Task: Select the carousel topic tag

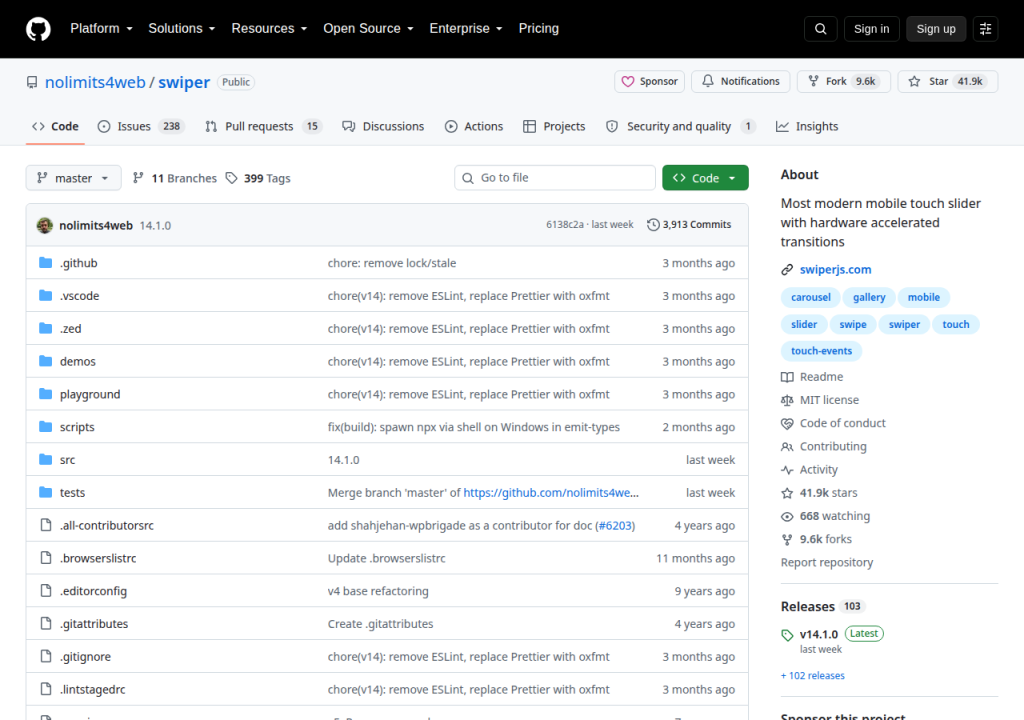Action: pos(810,297)
